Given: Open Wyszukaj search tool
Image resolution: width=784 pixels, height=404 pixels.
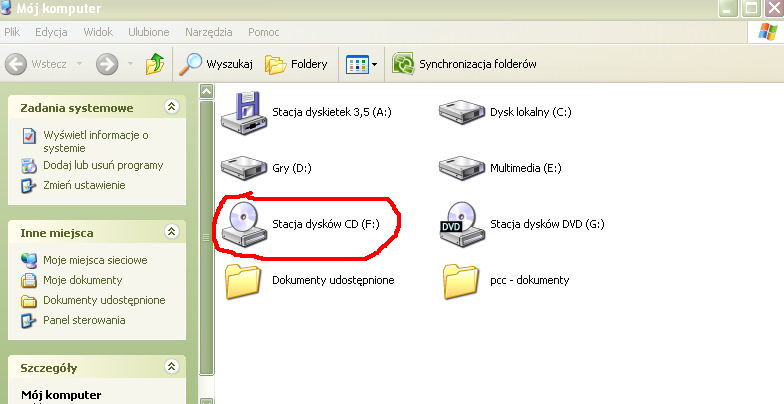Looking at the screenshot, I should (x=216, y=64).
